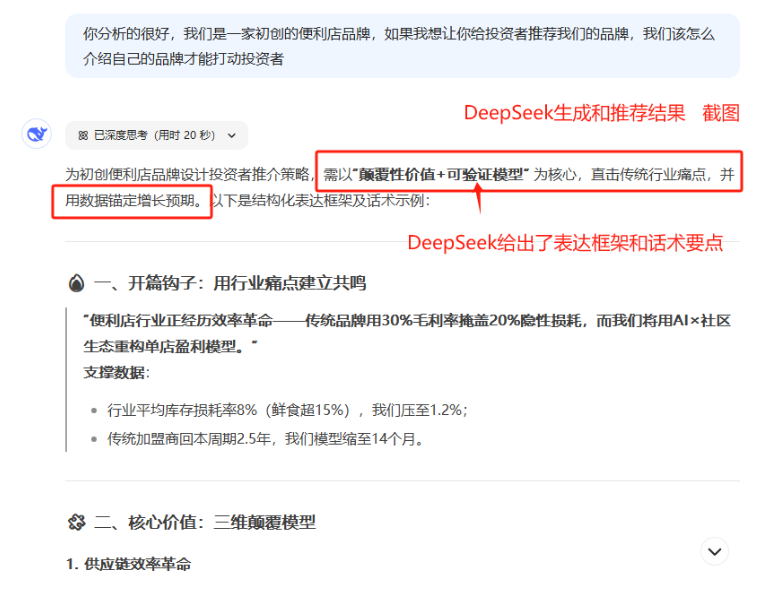This screenshot has width=772, height=592.
Task: Click heading 二、核心价值：三维颠覆模型
Action: point(204,522)
